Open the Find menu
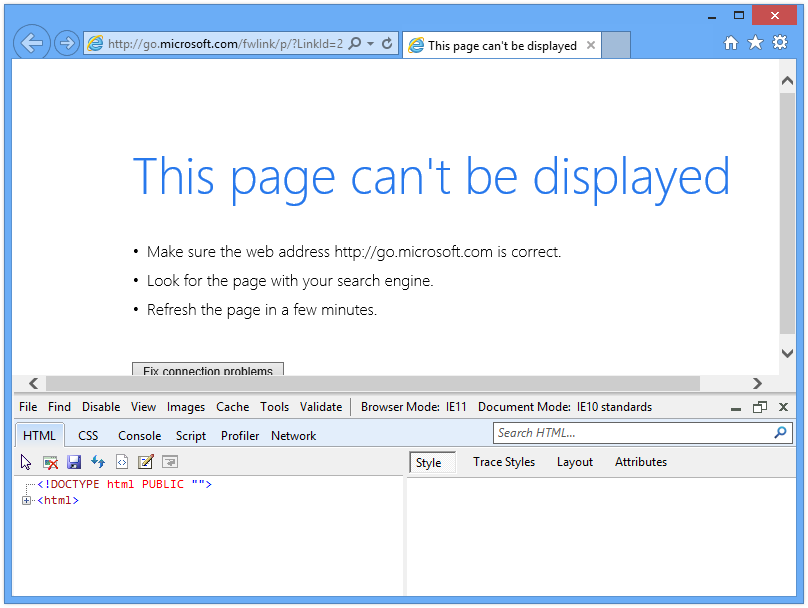This screenshot has width=808, height=608. coord(59,407)
